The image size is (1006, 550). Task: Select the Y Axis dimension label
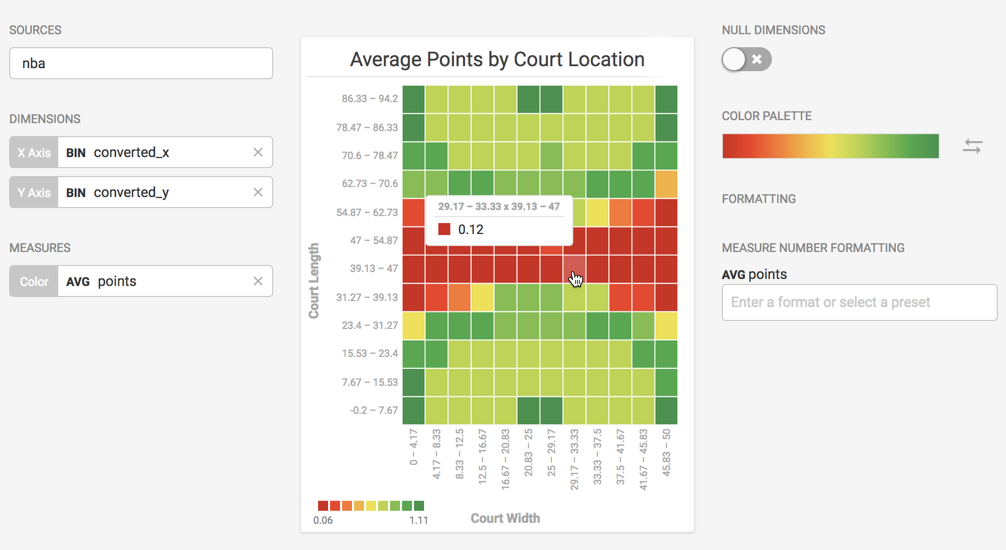(x=34, y=192)
